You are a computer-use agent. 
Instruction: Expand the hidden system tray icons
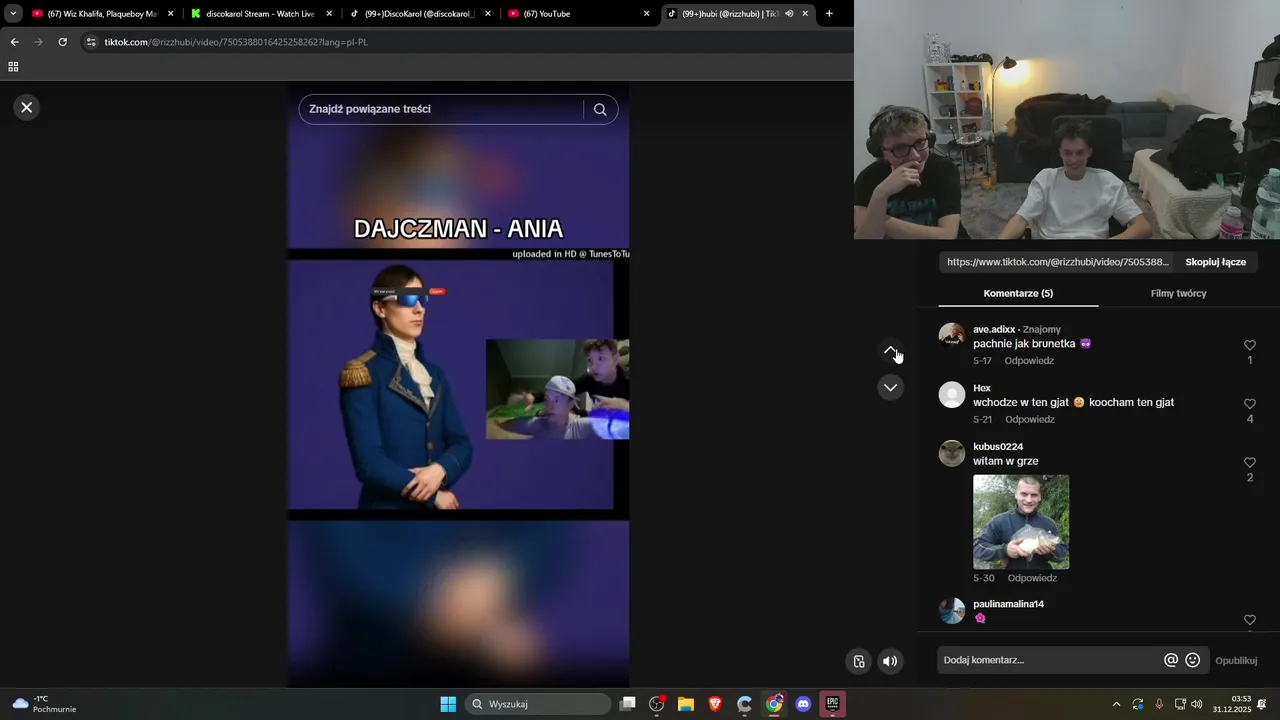[x=1116, y=704]
